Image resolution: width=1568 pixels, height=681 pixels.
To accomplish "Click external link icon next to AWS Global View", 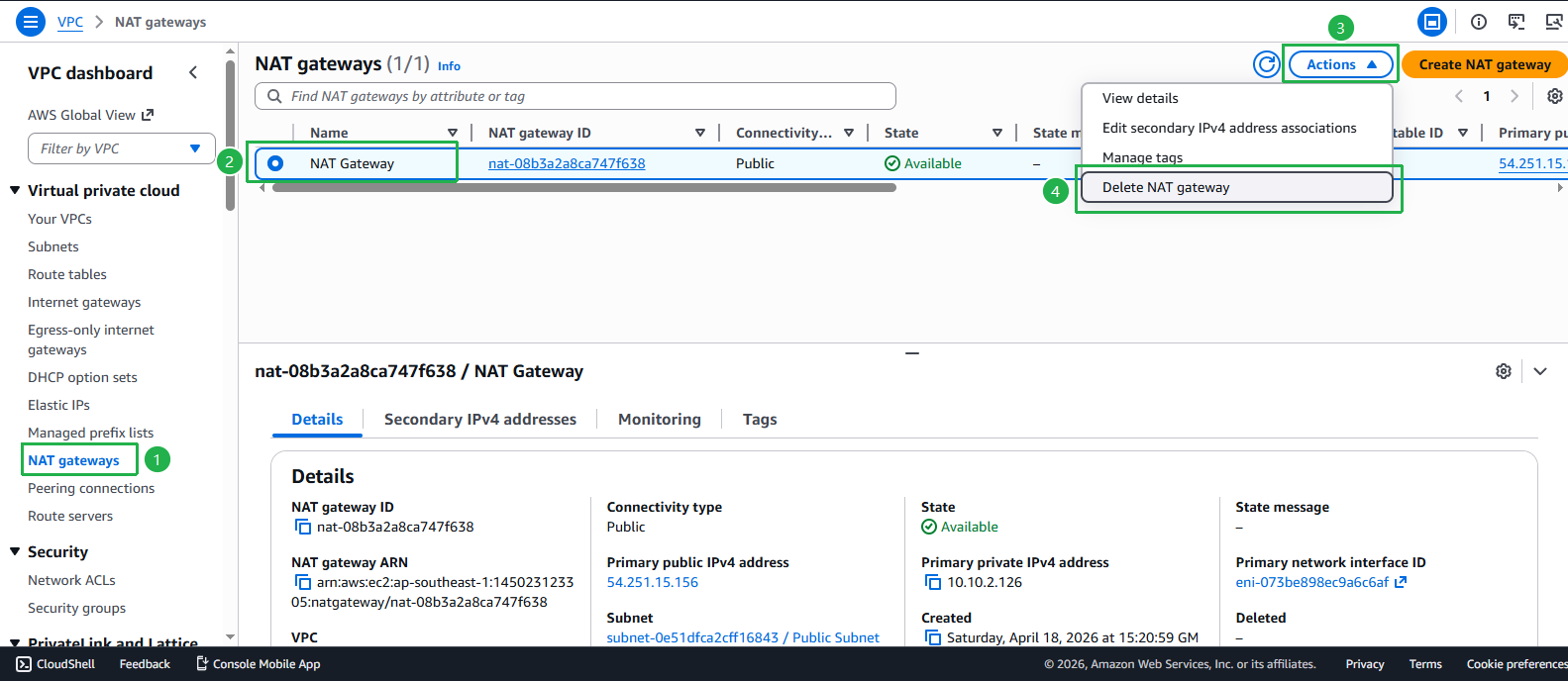I will click(148, 115).
